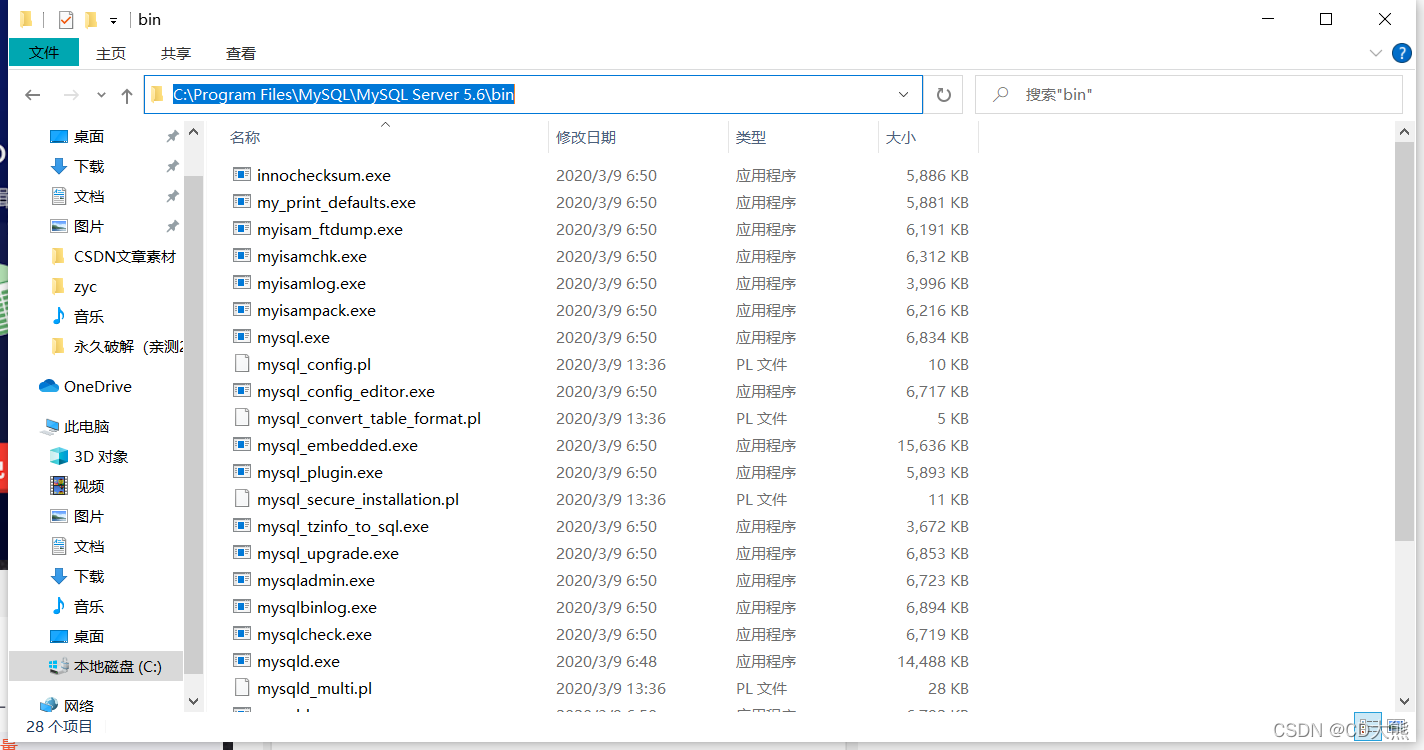Refresh the bin folder view
1424x750 pixels.
943,95
